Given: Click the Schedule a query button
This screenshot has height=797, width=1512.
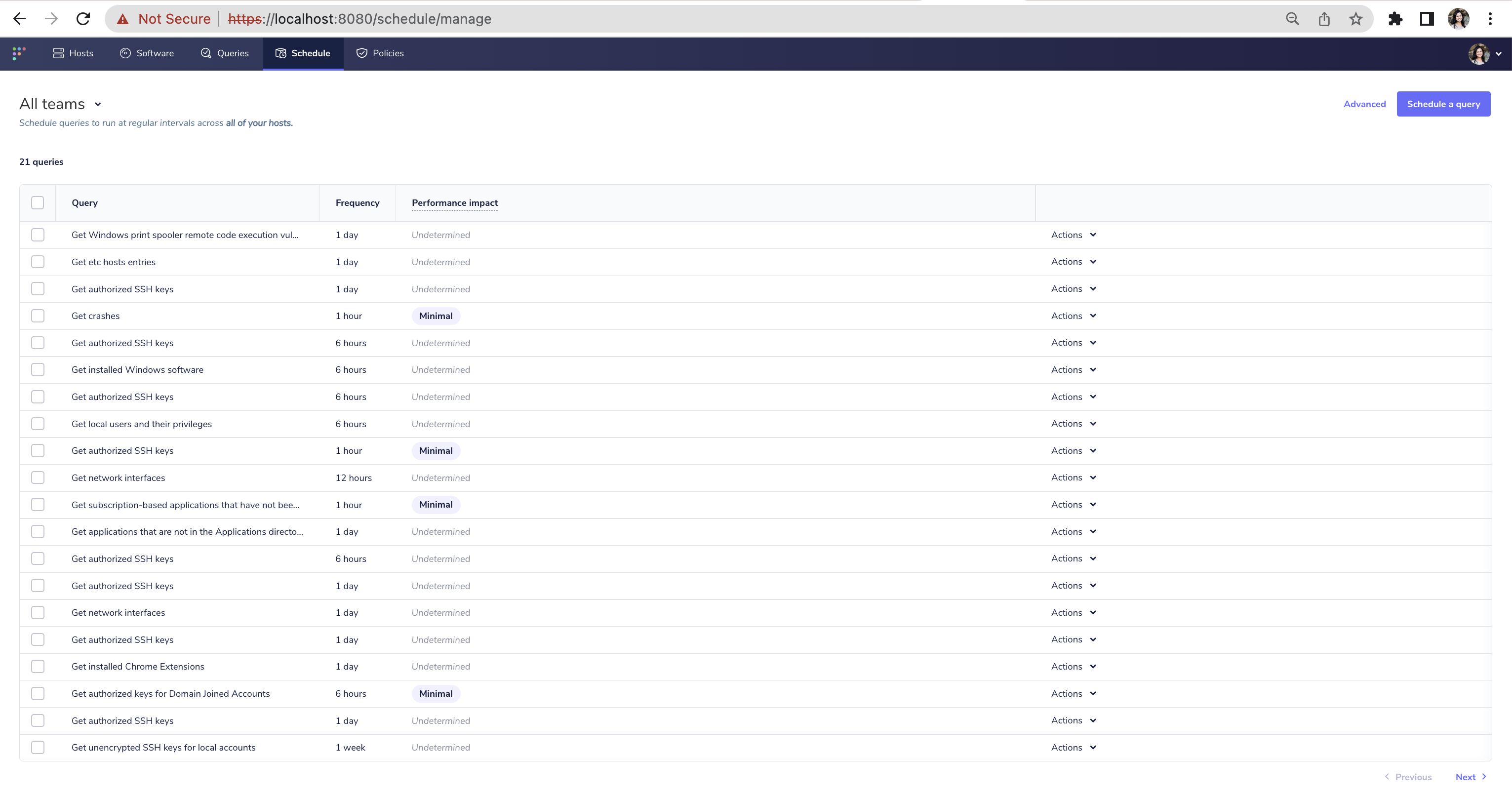Looking at the screenshot, I should pos(1443,104).
